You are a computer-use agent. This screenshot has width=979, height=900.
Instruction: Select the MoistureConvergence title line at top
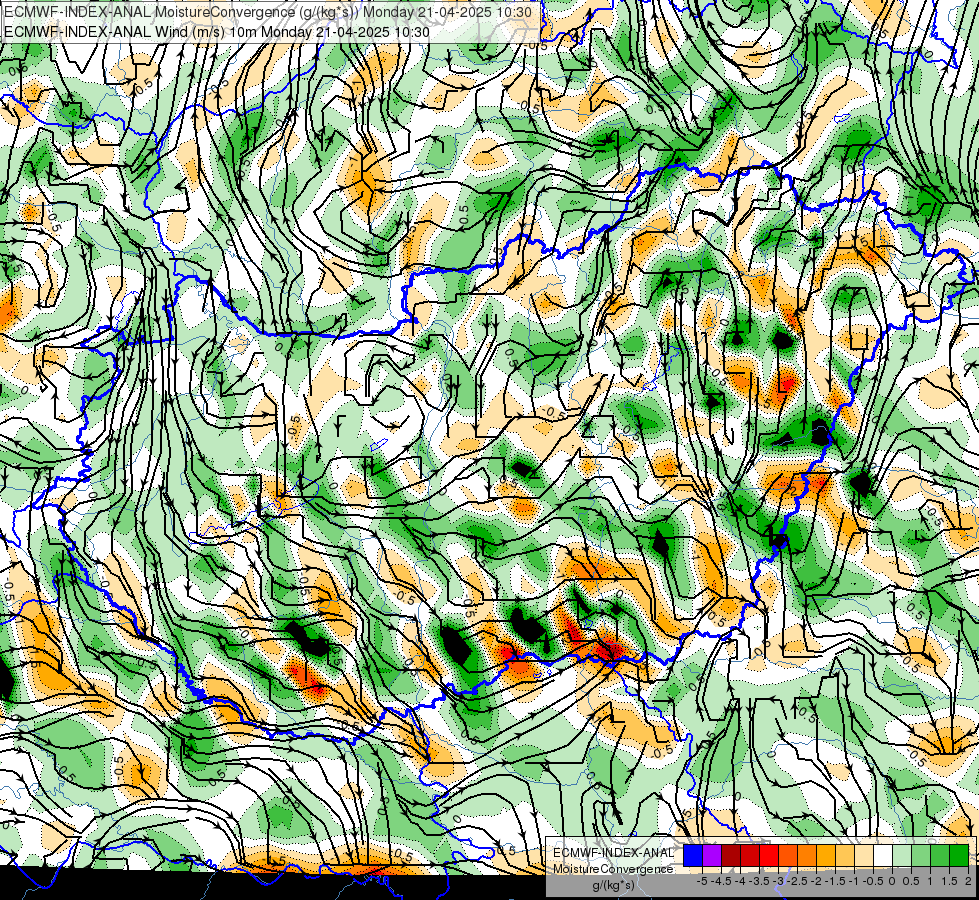pyautogui.click(x=268, y=12)
